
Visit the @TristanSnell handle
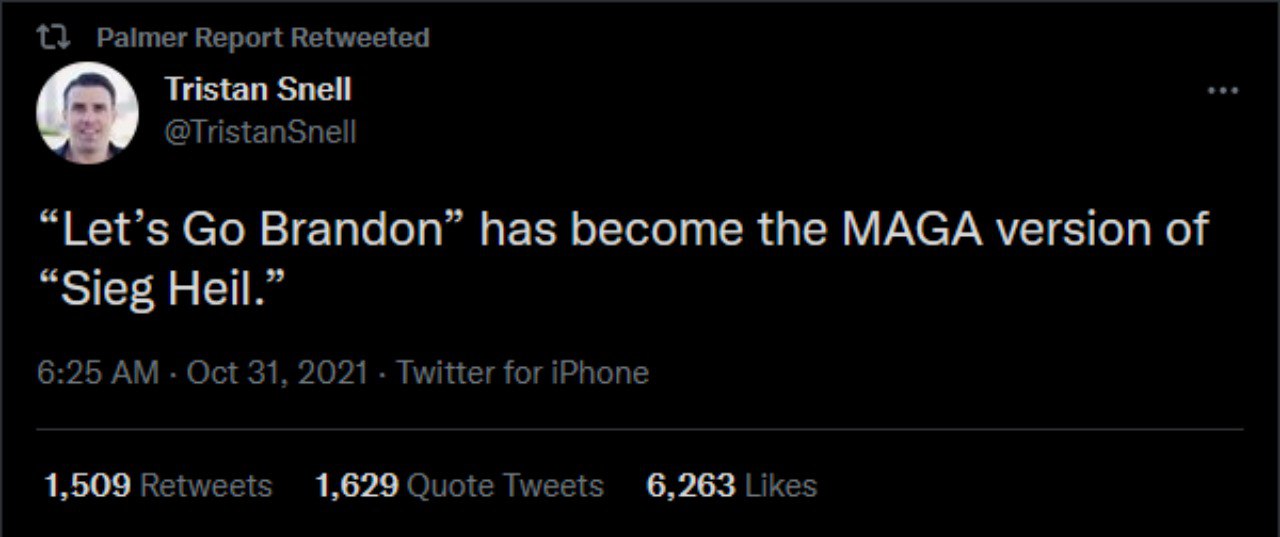[260, 132]
